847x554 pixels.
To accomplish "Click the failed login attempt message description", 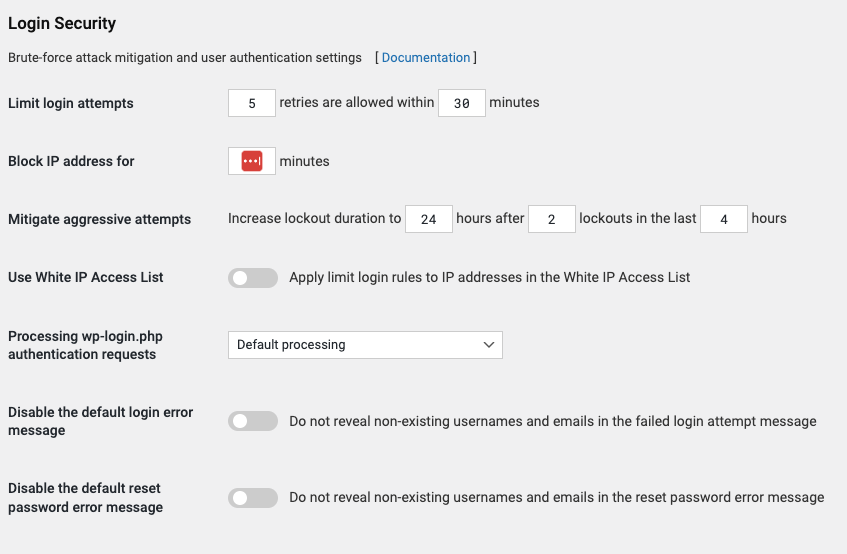I will point(553,421).
